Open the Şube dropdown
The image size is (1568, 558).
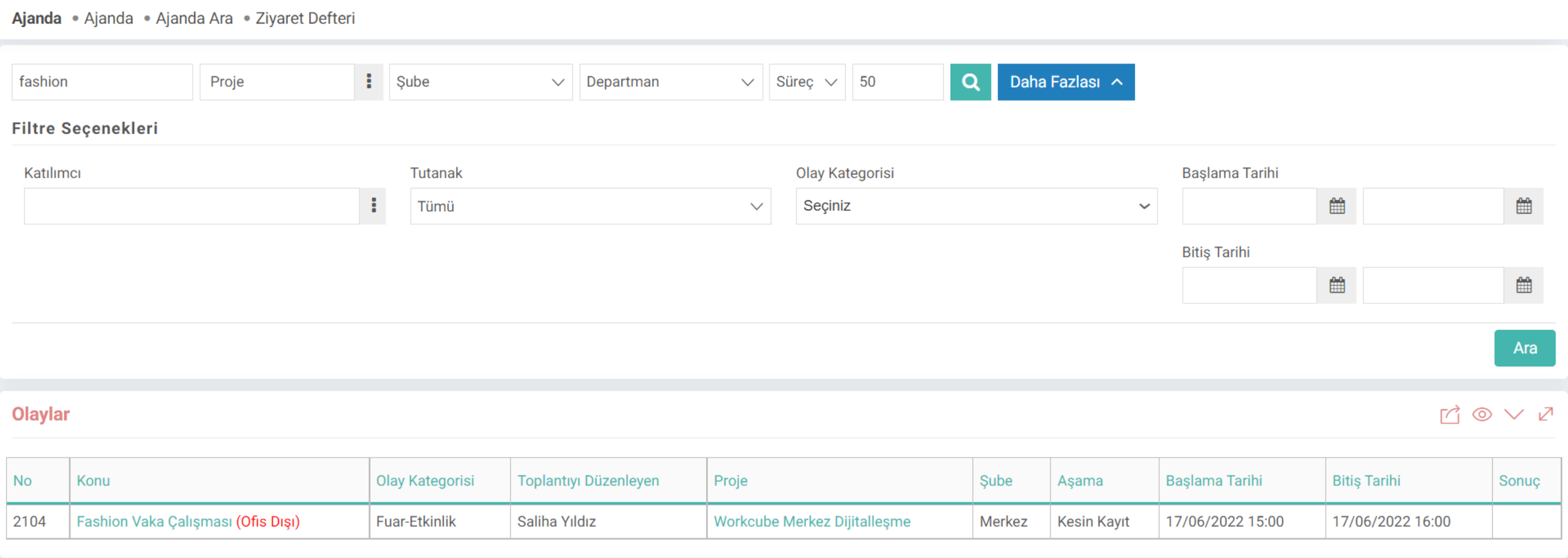481,82
